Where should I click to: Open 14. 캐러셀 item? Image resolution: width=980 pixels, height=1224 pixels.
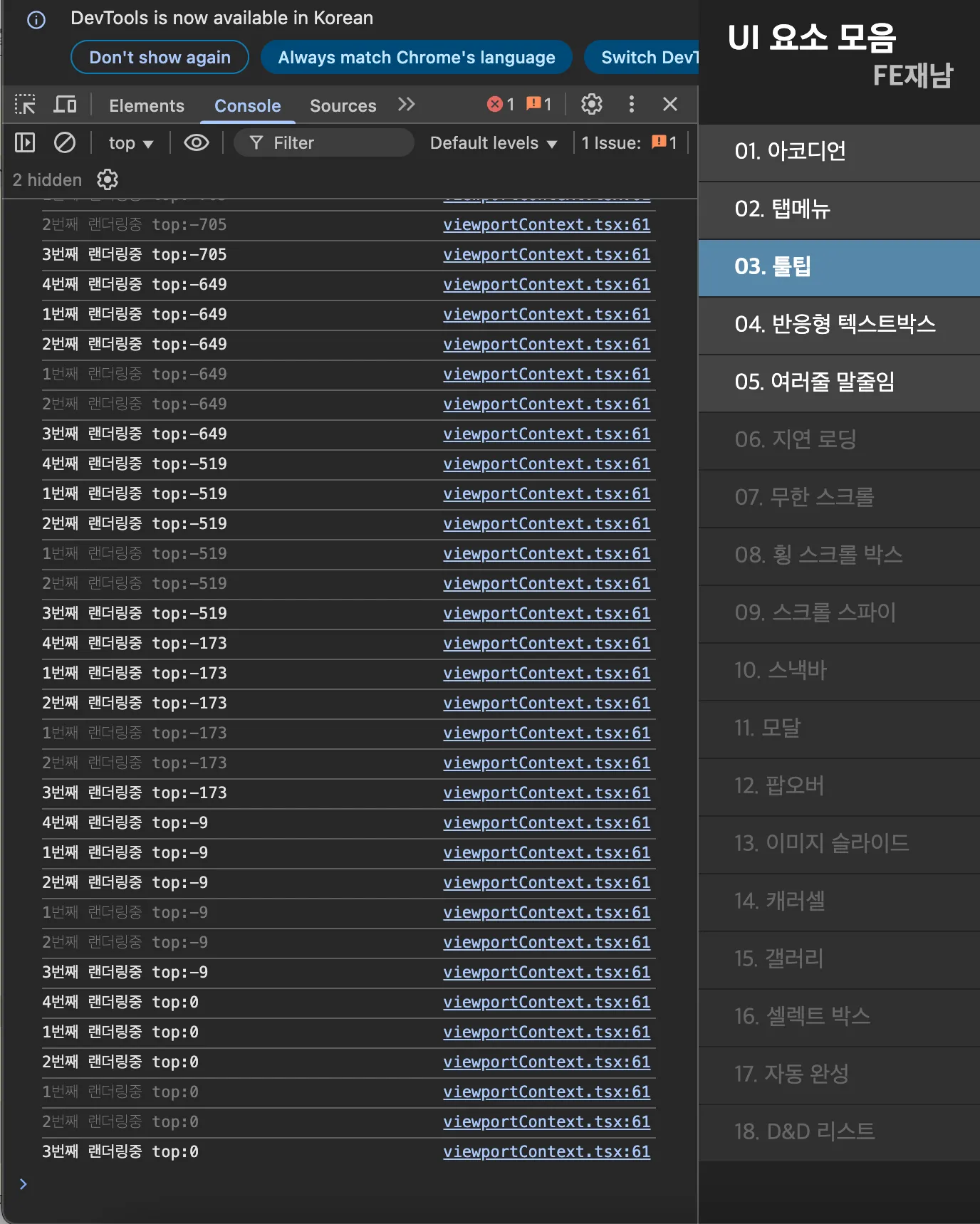click(x=839, y=901)
